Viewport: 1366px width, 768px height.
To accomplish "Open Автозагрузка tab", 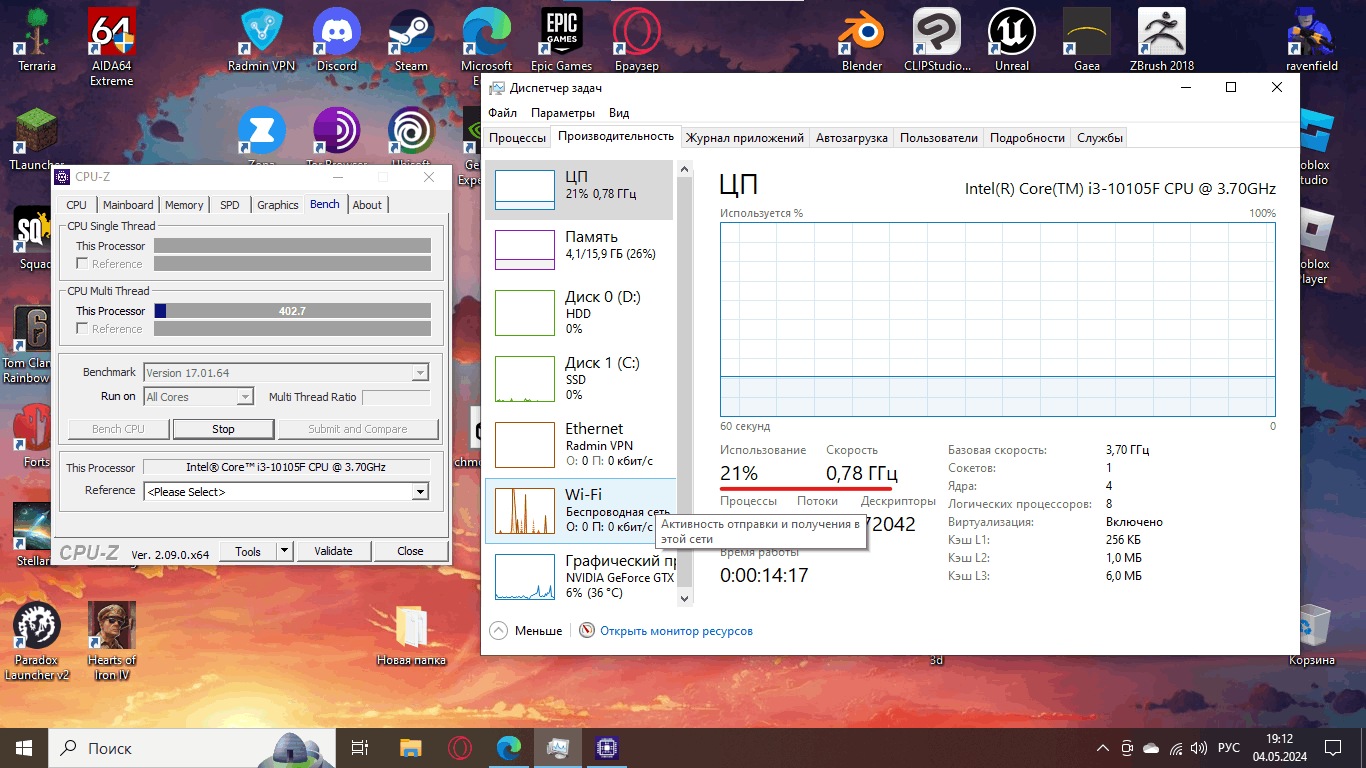I will (x=851, y=138).
